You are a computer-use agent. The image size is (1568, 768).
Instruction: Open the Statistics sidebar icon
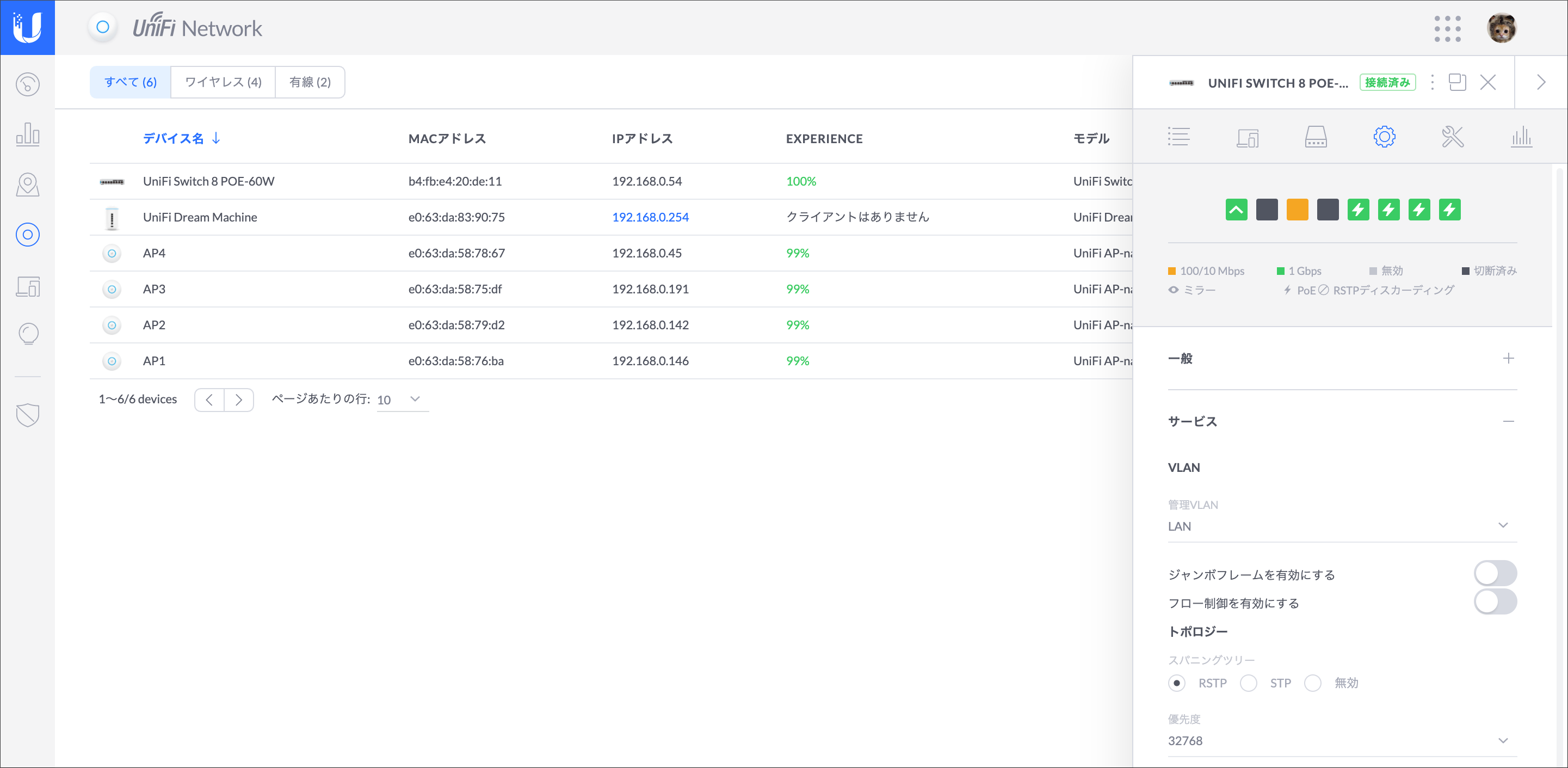(x=27, y=134)
